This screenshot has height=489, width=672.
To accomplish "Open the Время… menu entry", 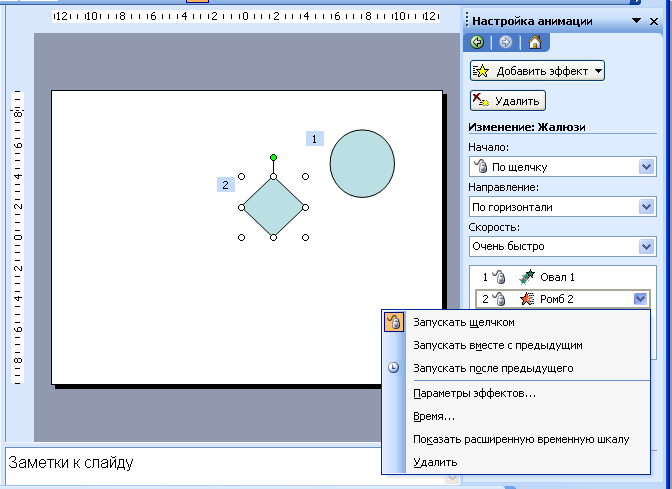I will (516, 417).
